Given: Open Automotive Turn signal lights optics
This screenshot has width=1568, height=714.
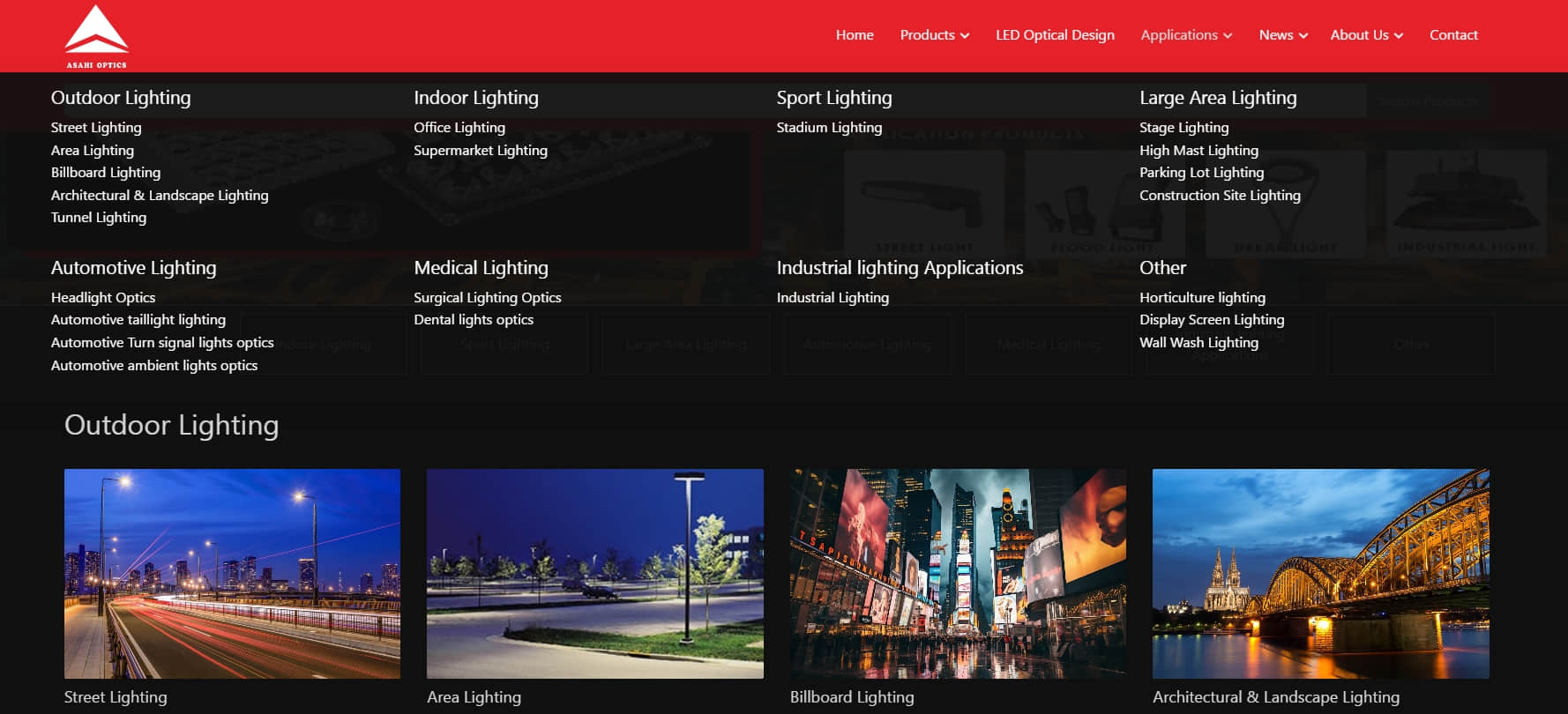Looking at the screenshot, I should [162, 343].
